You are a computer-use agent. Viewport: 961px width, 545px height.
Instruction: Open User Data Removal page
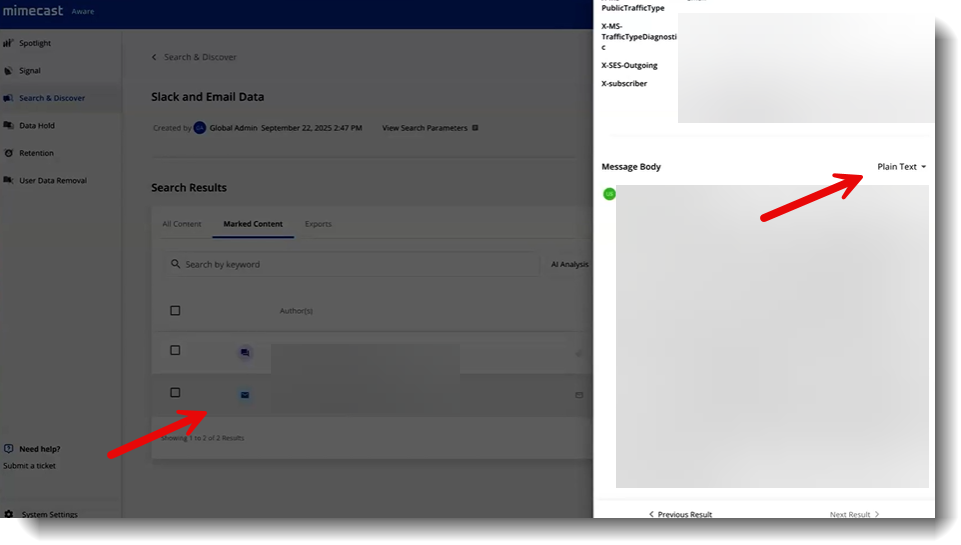(52, 181)
